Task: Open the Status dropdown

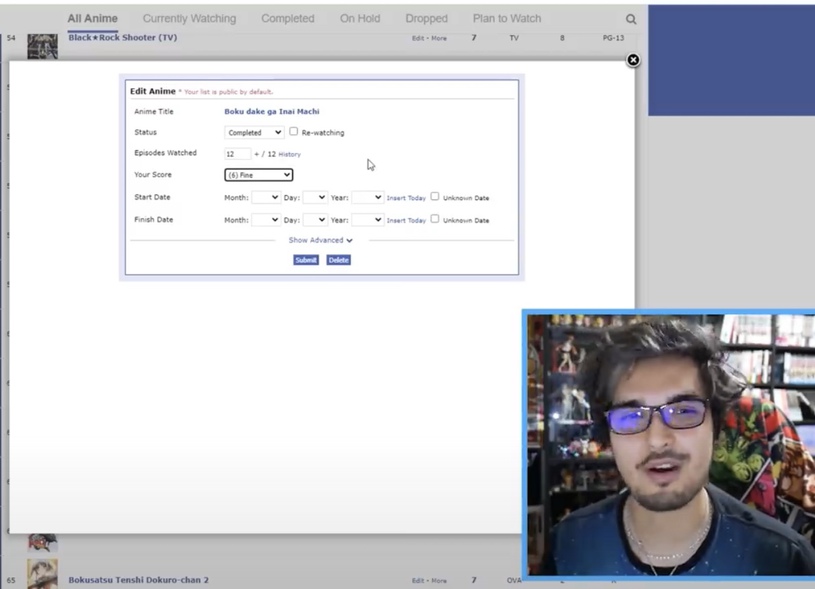Action: click(254, 132)
